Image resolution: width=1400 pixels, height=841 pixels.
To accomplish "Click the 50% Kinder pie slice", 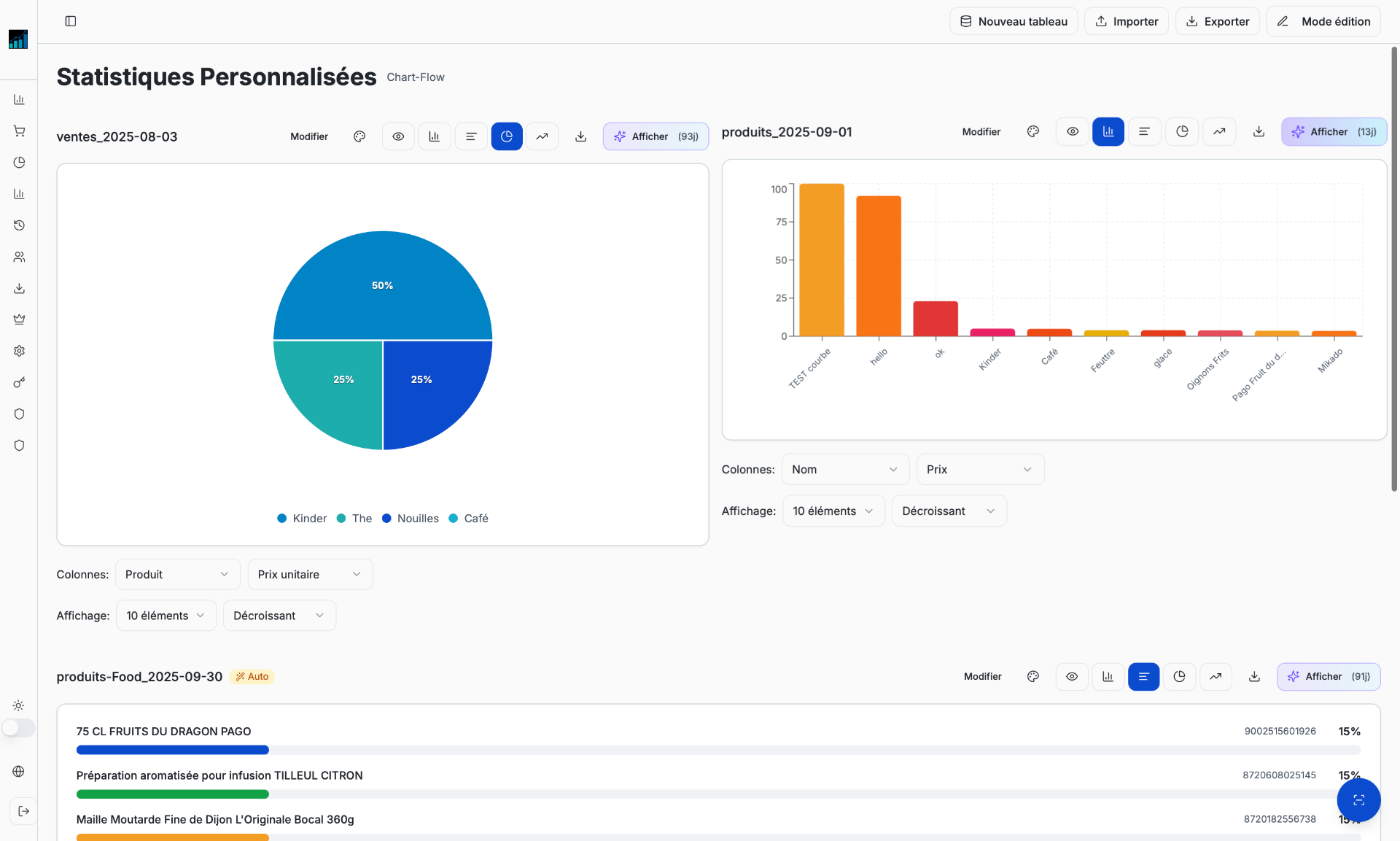I will click(383, 286).
